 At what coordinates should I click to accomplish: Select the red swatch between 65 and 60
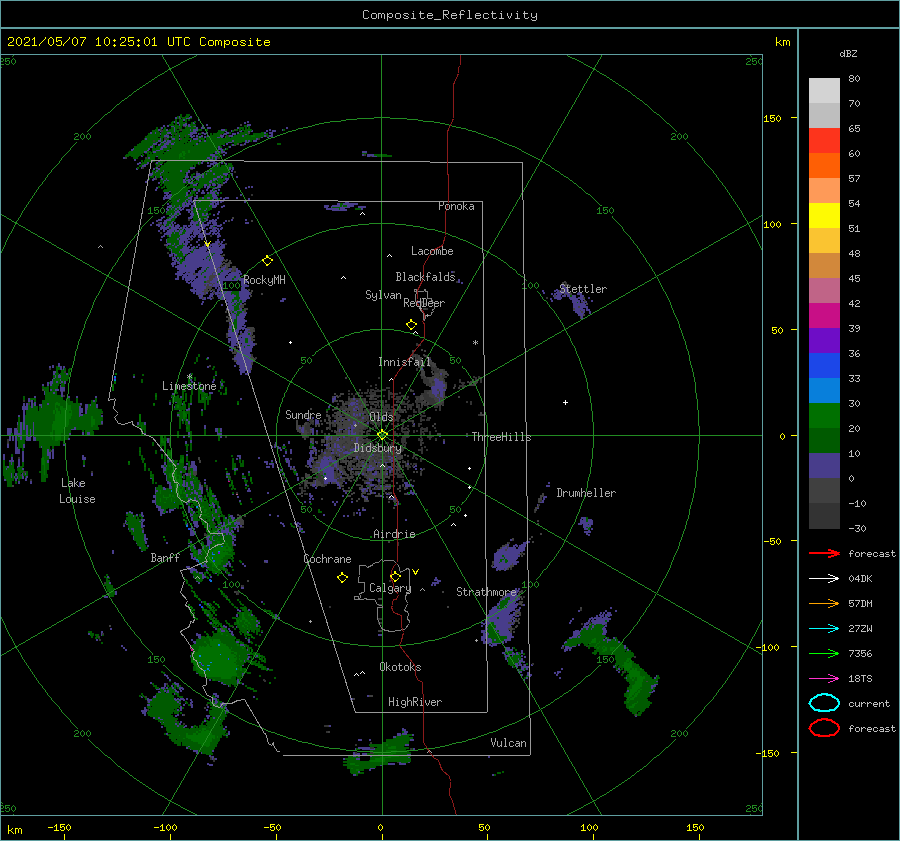[824, 141]
